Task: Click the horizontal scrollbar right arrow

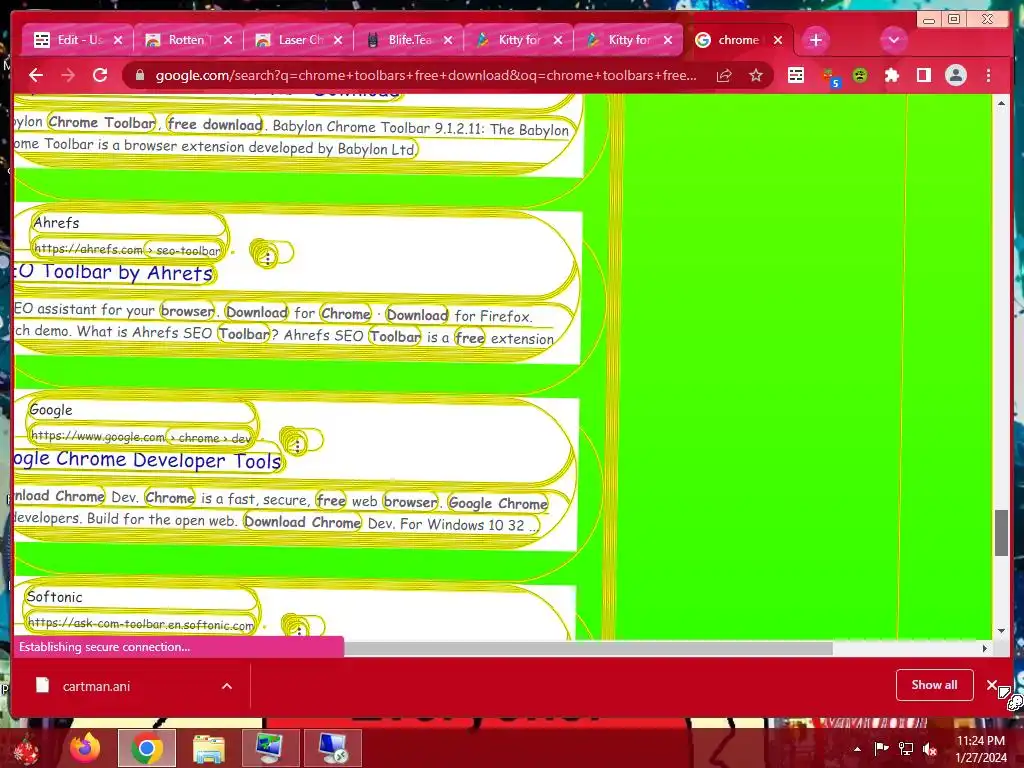Action: (x=985, y=648)
